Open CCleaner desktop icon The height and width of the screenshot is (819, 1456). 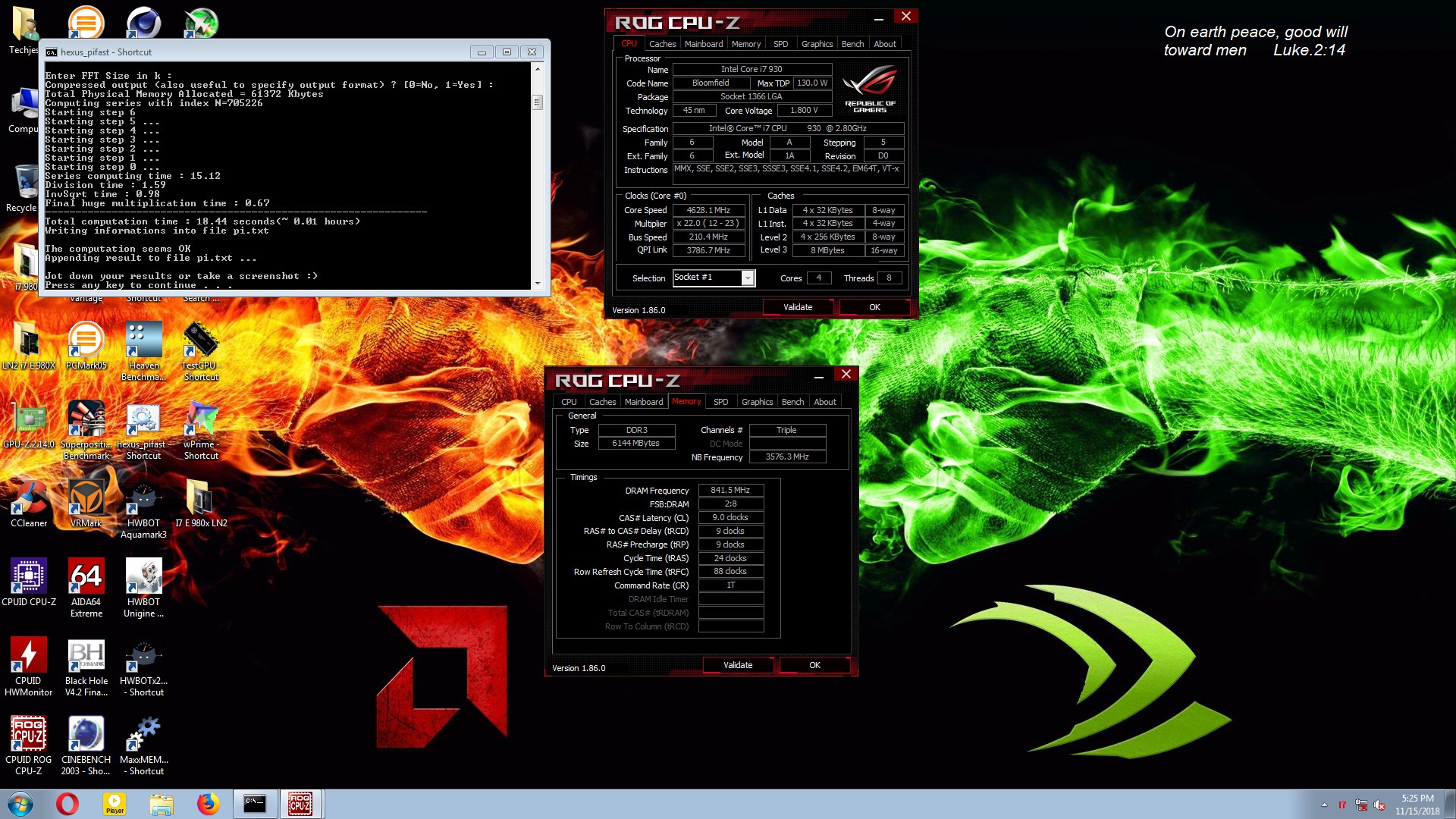pyautogui.click(x=29, y=503)
